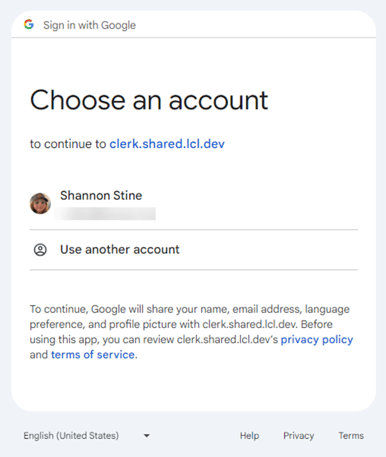Open the Help footer link

click(249, 436)
